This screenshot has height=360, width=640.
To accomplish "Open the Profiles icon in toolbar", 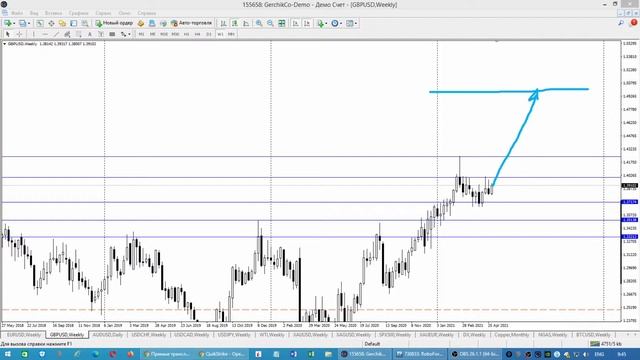I will coord(22,23).
